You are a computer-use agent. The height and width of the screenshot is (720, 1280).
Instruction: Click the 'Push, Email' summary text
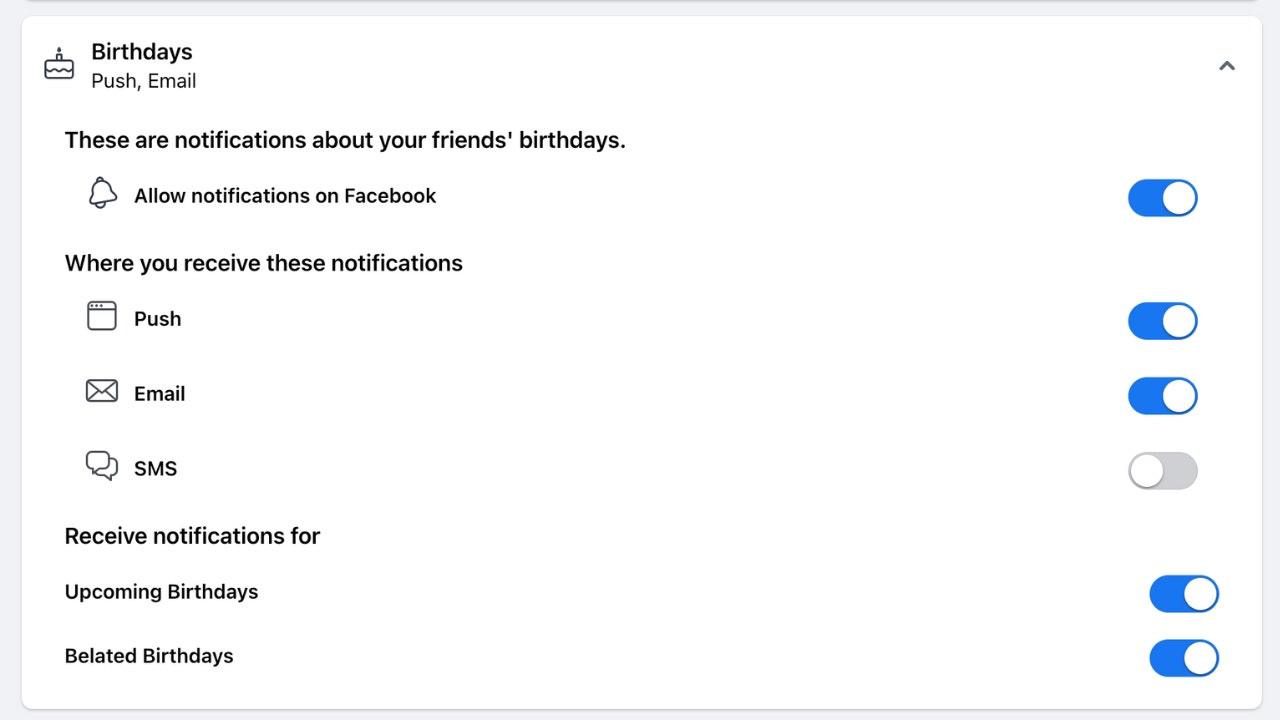143,81
